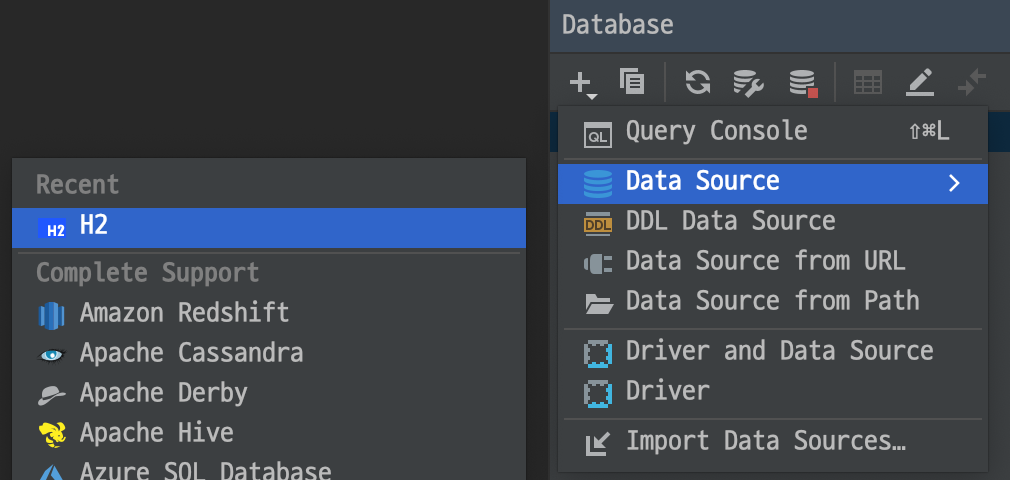Image resolution: width=1010 pixels, height=480 pixels.
Task: Click the orange DDL icon
Action: point(598,224)
